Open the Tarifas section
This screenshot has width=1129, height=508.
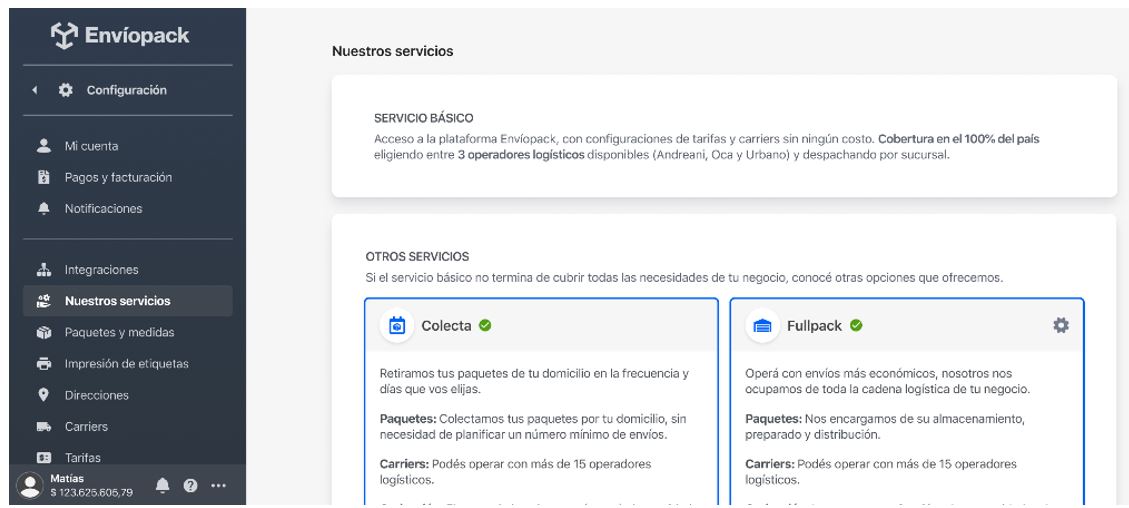click(x=127, y=458)
